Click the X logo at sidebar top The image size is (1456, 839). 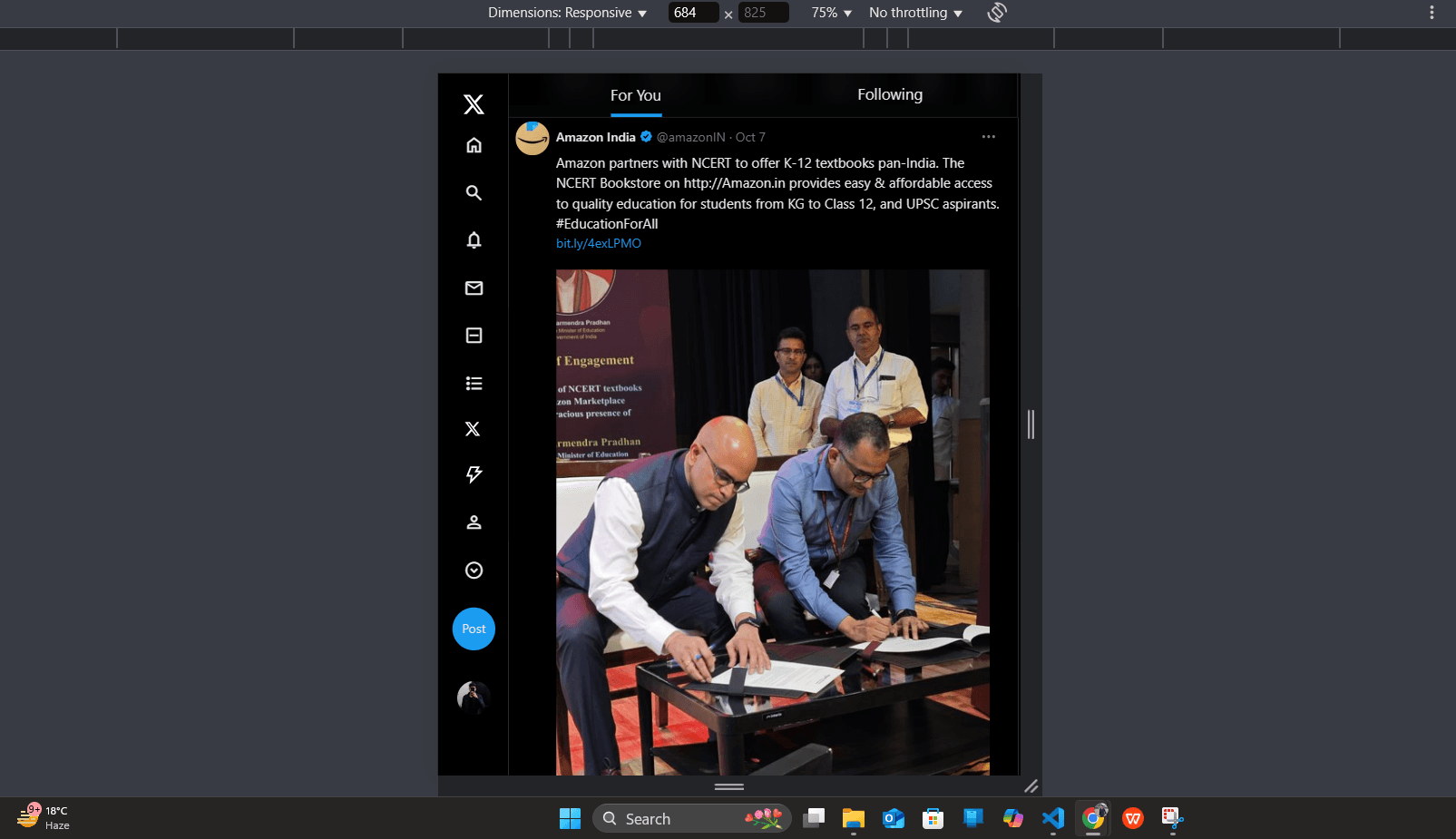click(x=474, y=104)
